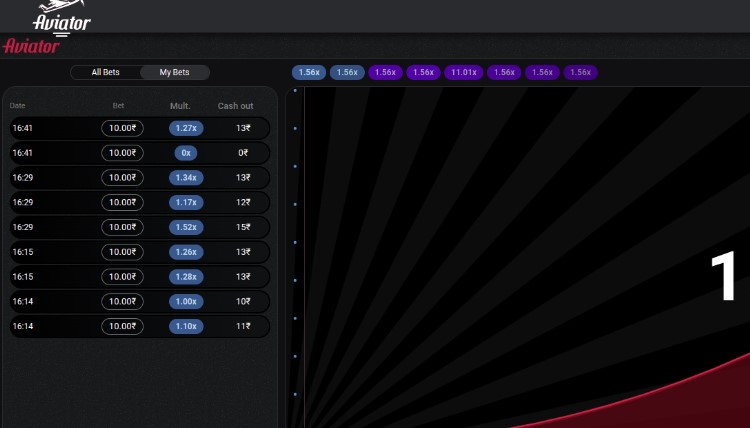Select the purple 1.56x pill right of 11.01x
The height and width of the screenshot is (428, 750).
pyautogui.click(x=504, y=72)
